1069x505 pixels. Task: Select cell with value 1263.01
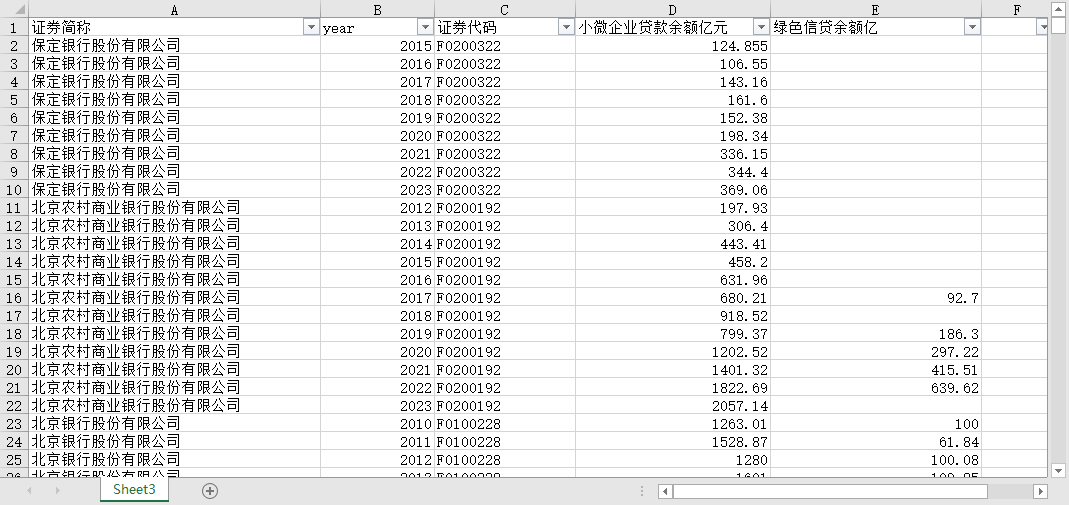click(673, 423)
